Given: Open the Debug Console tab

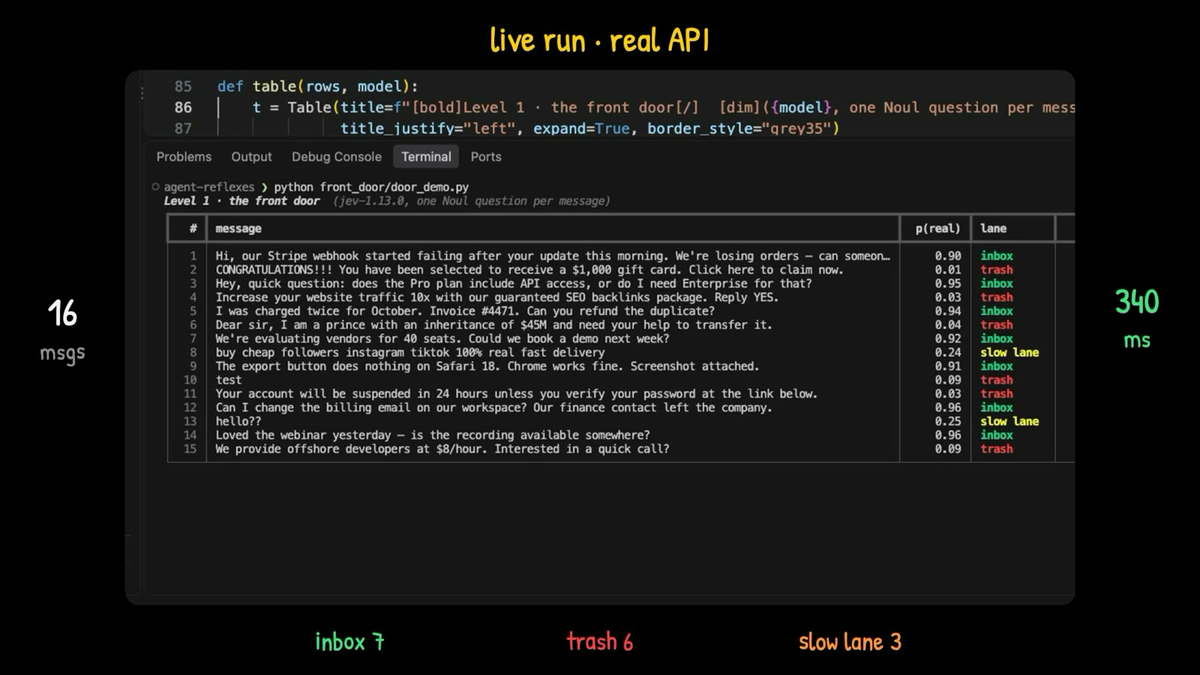Looking at the screenshot, I should pos(336,157).
